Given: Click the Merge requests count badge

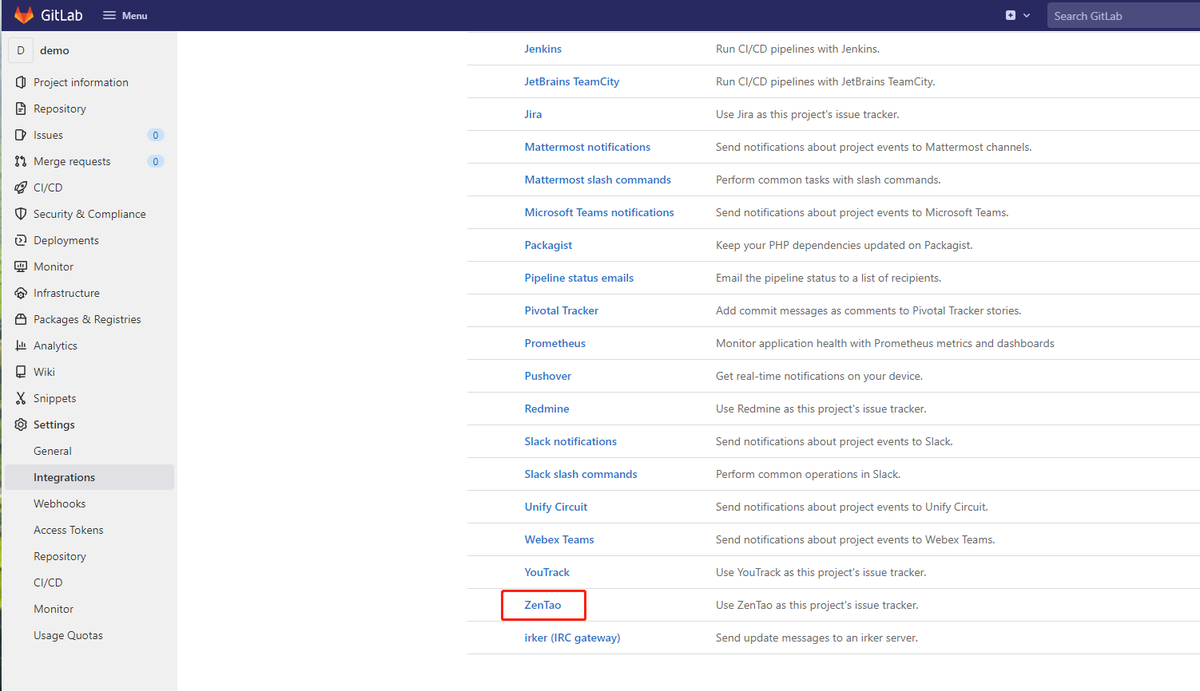Looking at the screenshot, I should [x=155, y=161].
